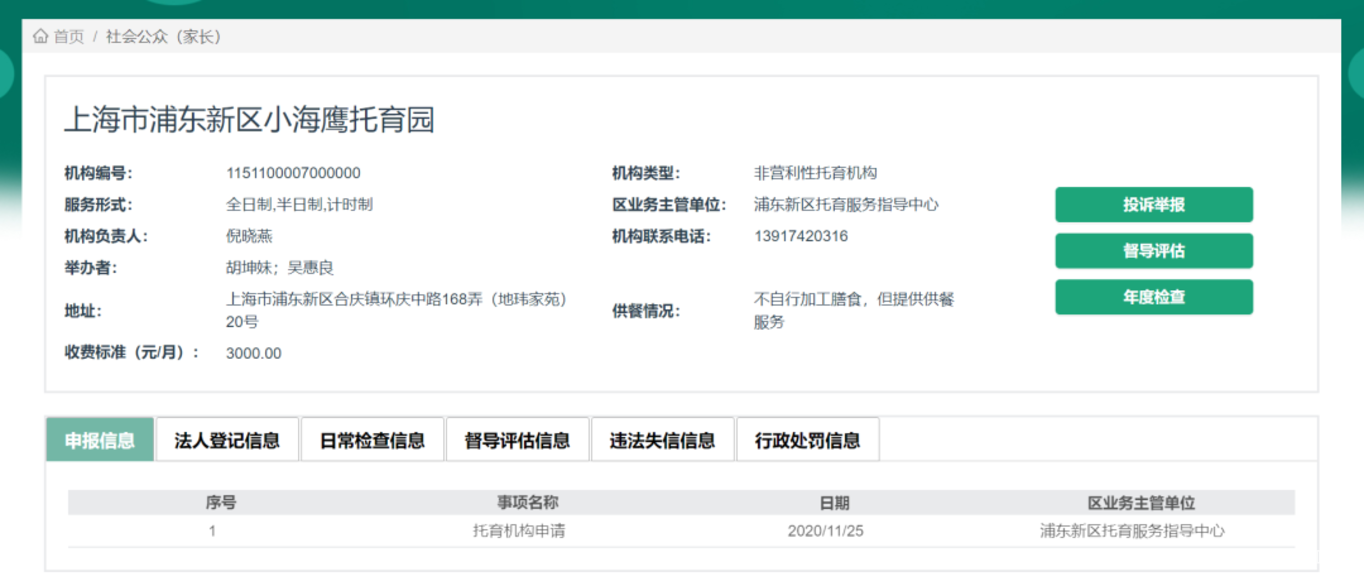Click the 投诉举报 button
This screenshot has width=1364, height=586.
(1154, 204)
